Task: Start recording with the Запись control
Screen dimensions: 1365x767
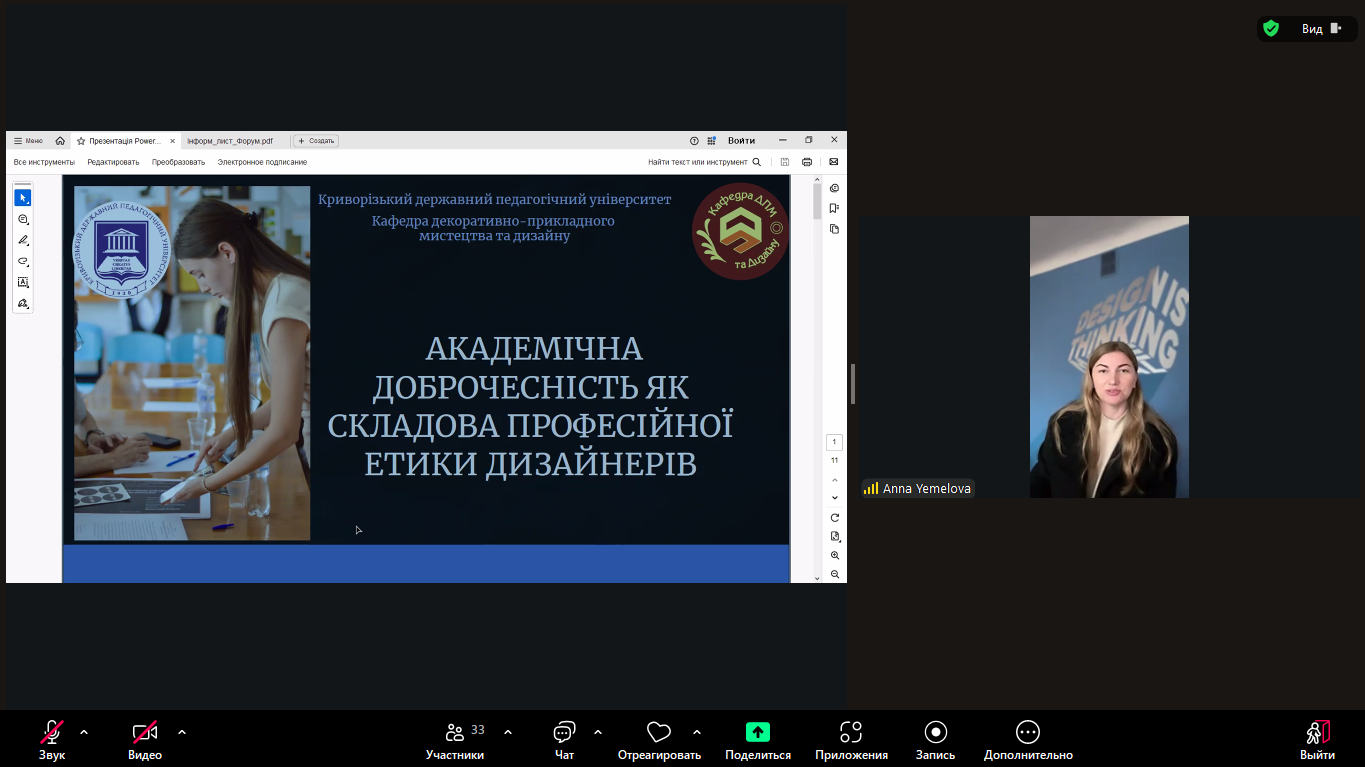Action: pyautogui.click(x=936, y=738)
